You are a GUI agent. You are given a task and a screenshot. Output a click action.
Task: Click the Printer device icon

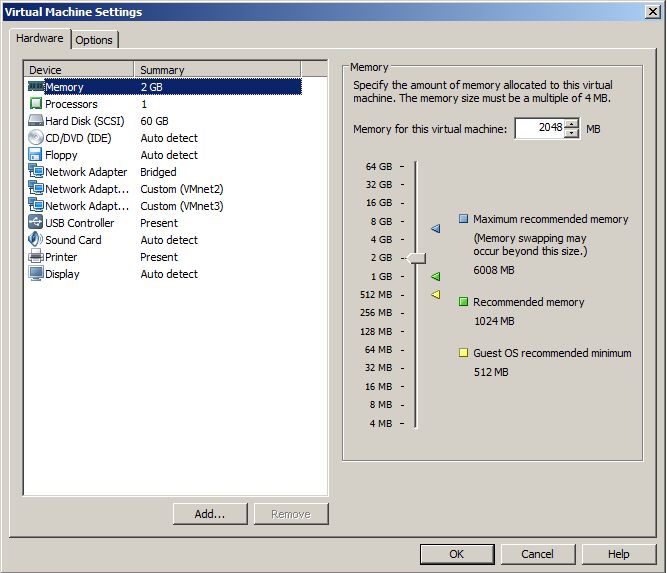coord(36,257)
